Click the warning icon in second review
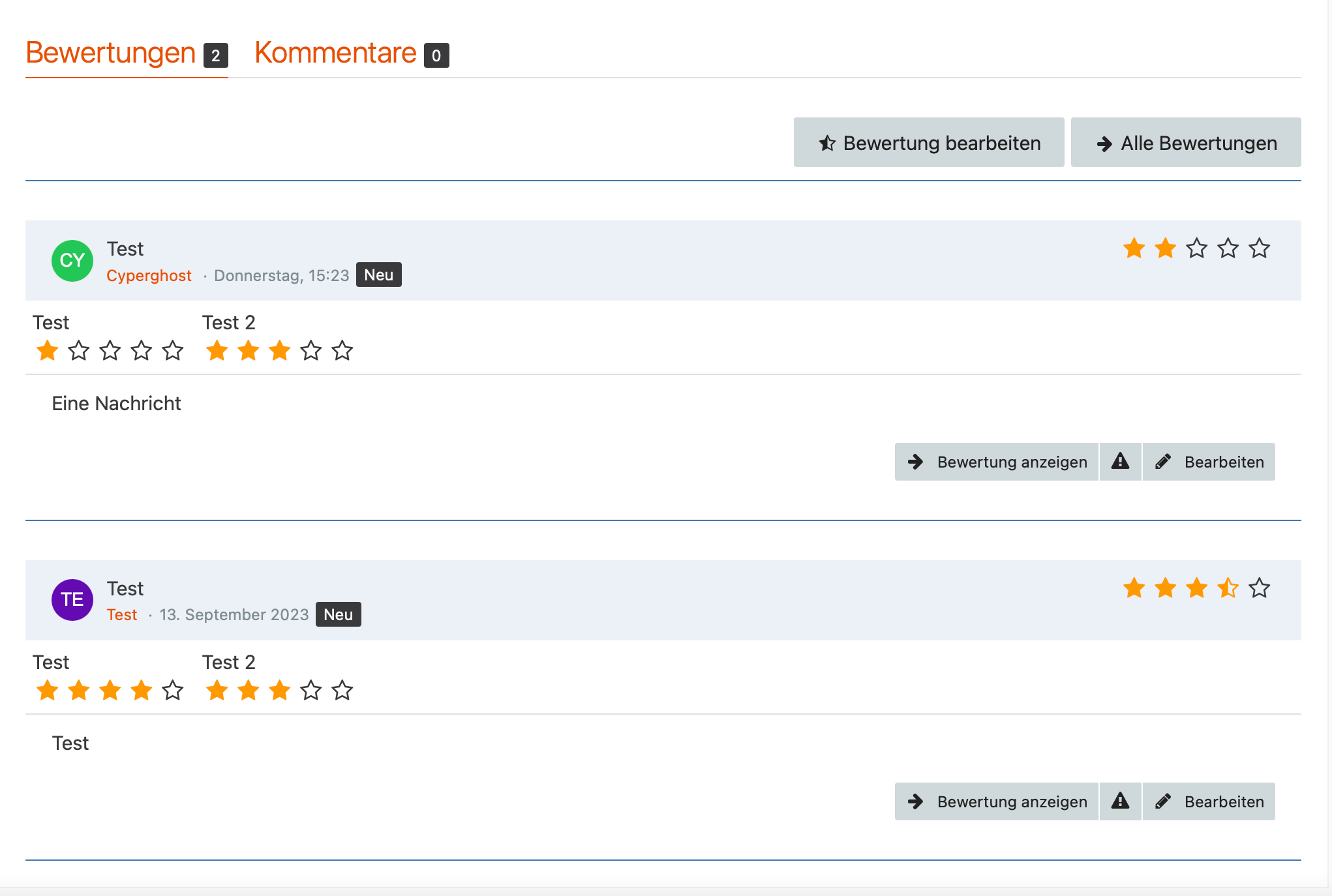This screenshot has height=896, width=1332. [x=1120, y=801]
